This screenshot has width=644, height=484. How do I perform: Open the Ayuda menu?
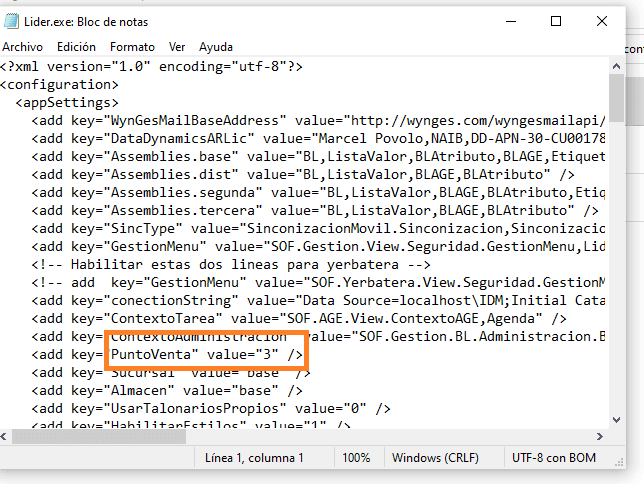point(215,47)
